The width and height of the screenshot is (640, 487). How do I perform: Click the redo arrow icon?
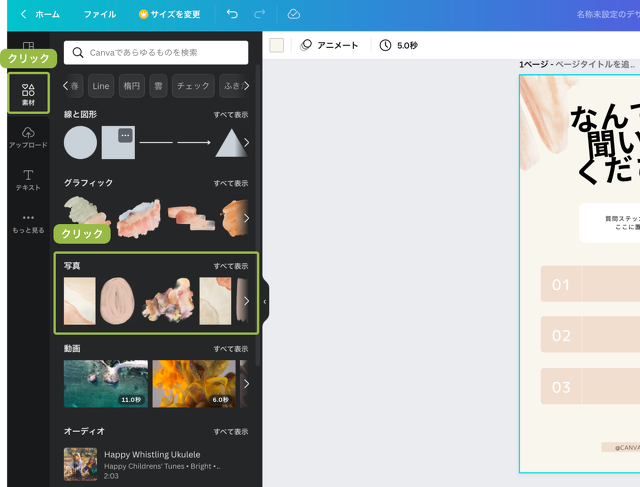pyautogui.click(x=260, y=15)
